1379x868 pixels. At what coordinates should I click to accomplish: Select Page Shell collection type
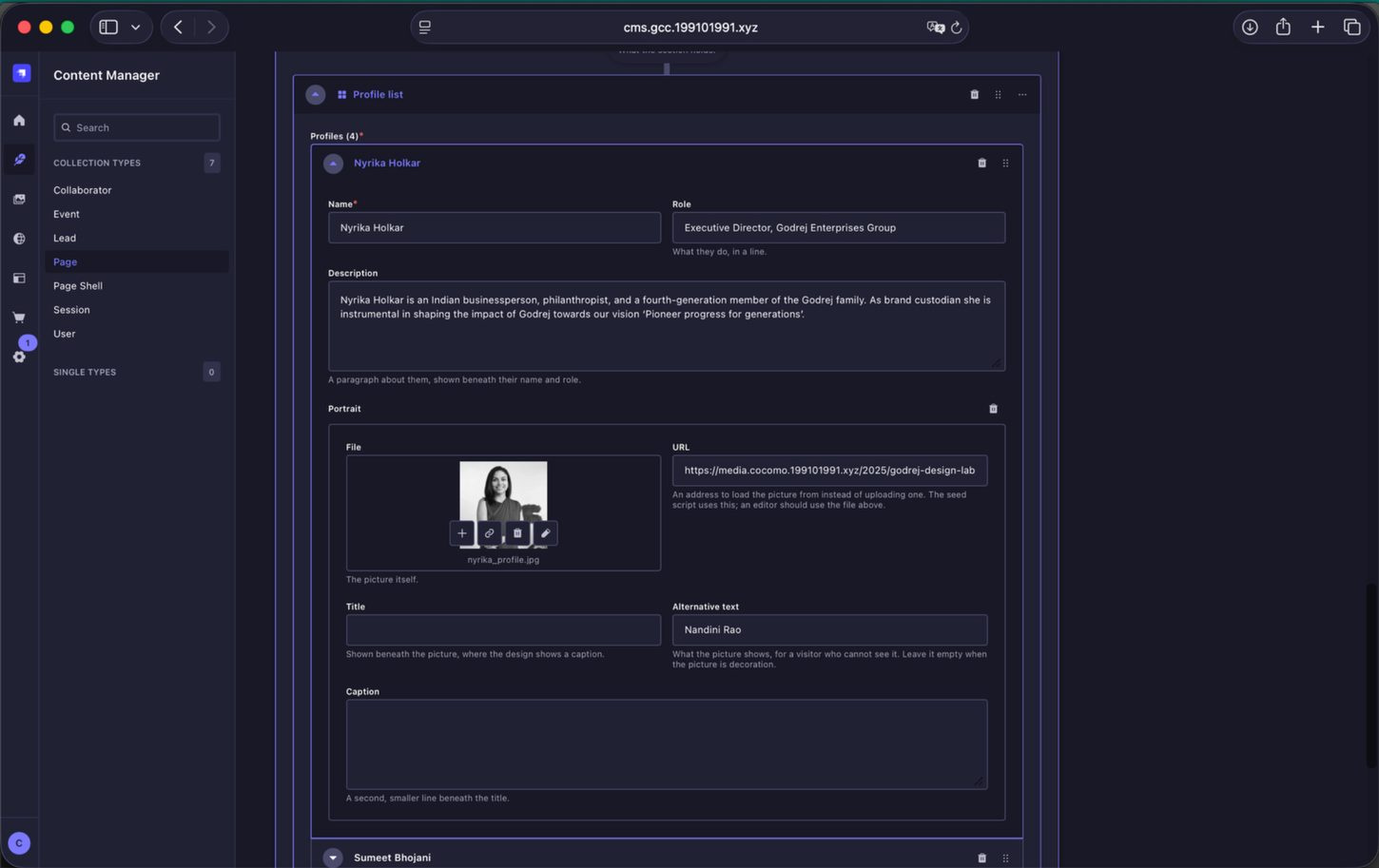tap(78, 285)
